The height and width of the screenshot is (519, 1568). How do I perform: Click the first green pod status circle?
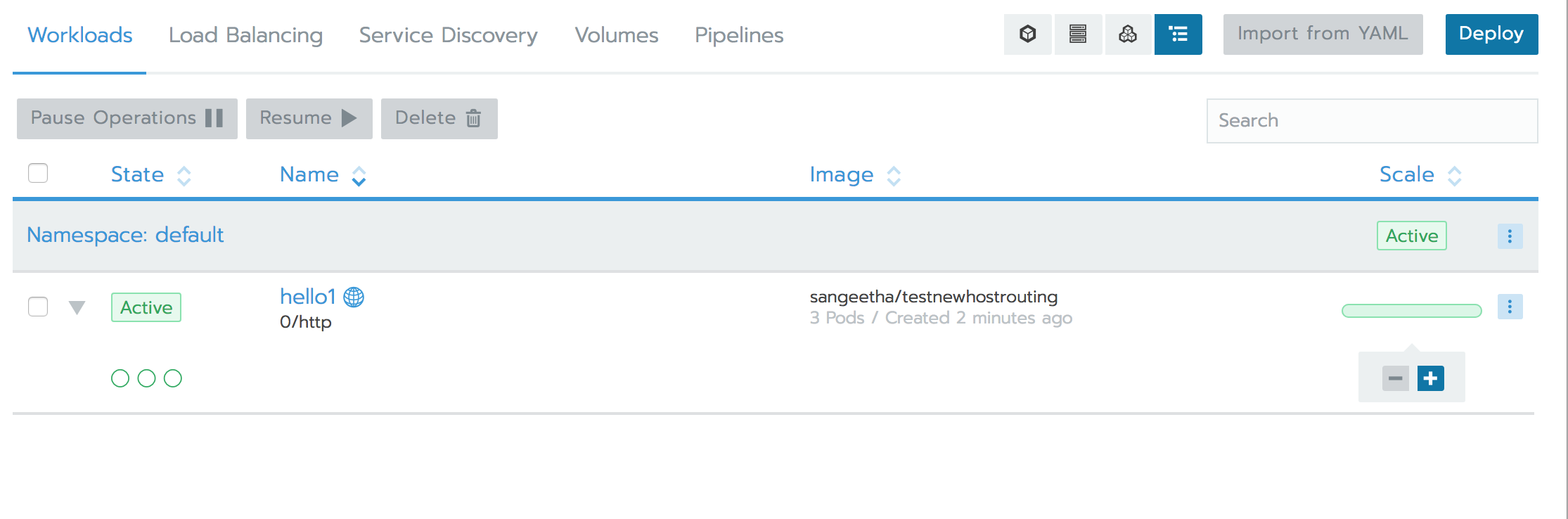121,378
